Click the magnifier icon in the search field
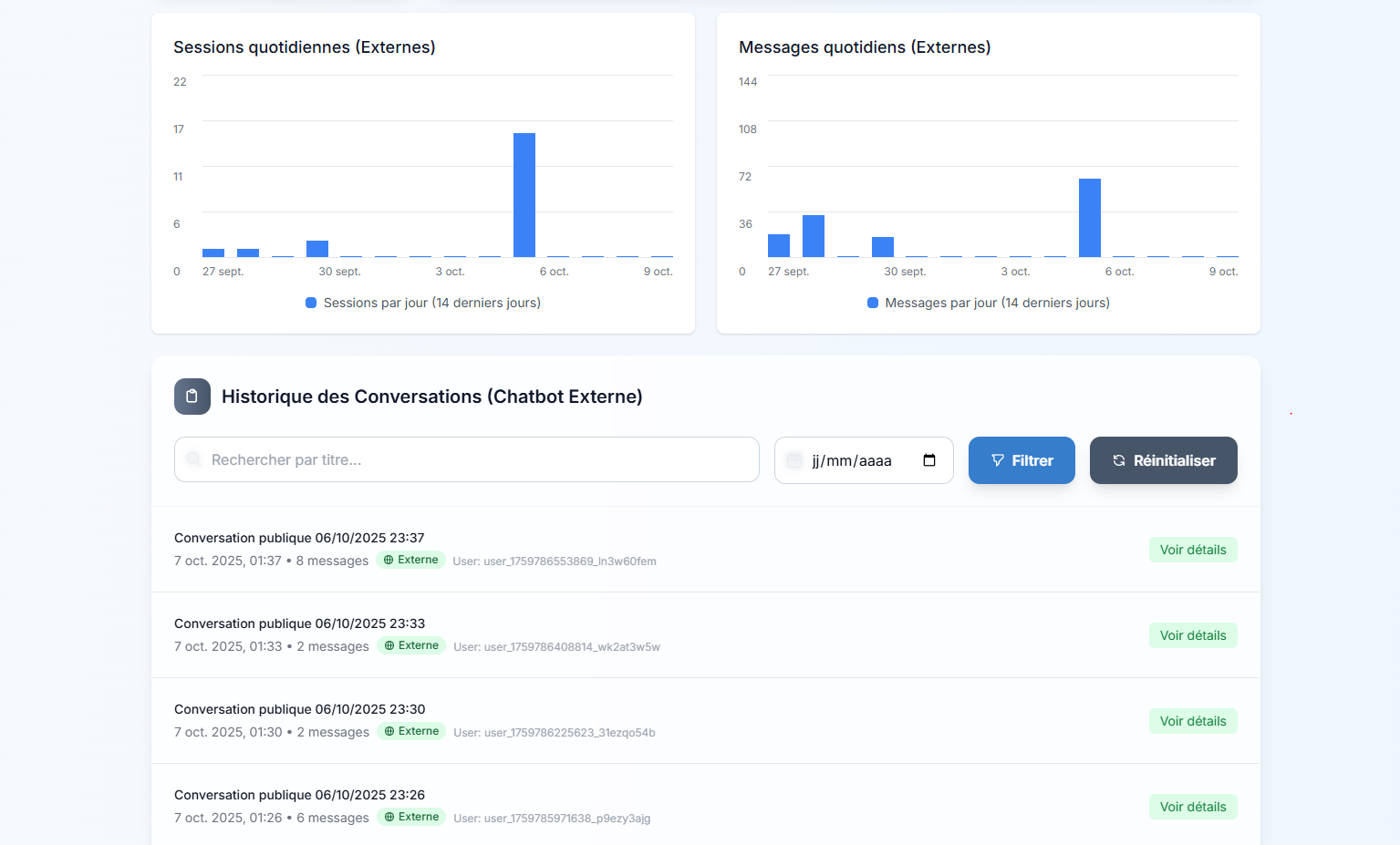Image resolution: width=1400 pixels, height=845 pixels. click(x=194, y=459)
